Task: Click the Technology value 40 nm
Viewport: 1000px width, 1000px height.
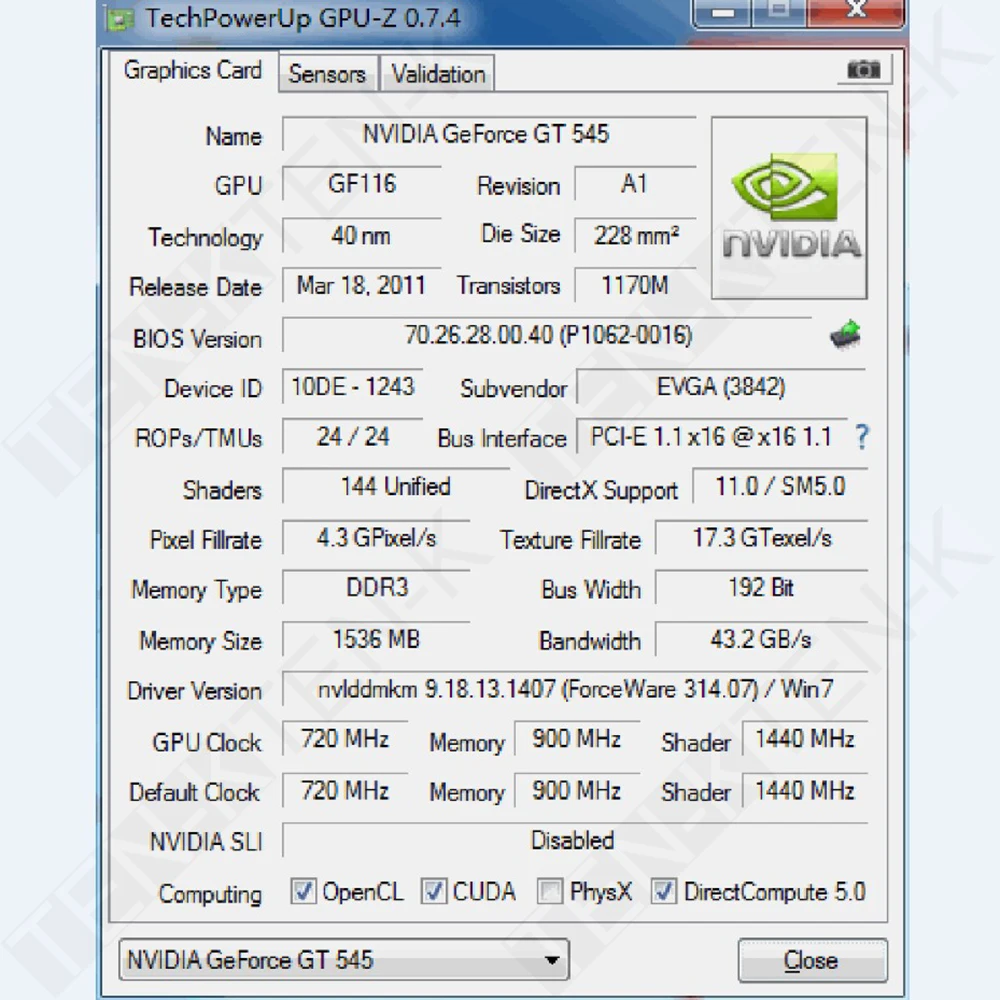Action: (x=362, y=235)
